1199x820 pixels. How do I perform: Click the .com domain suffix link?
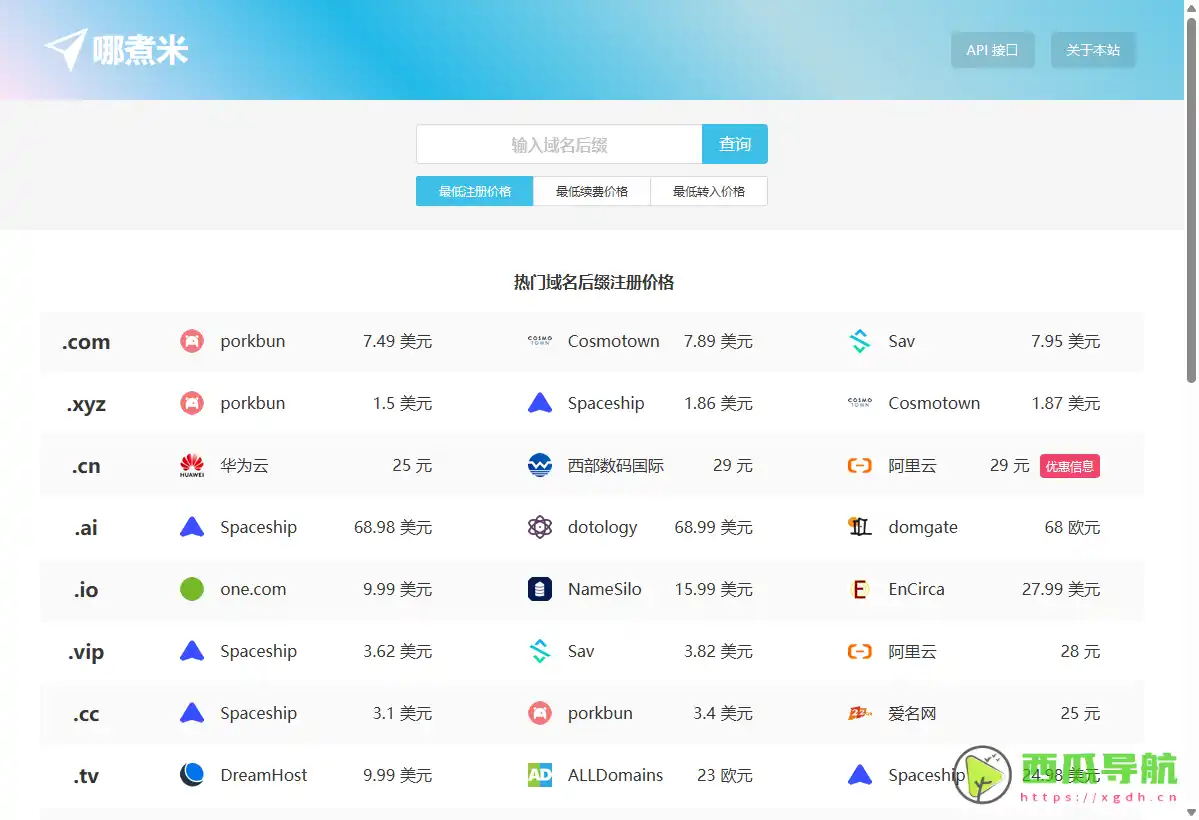tap(86, 342)
